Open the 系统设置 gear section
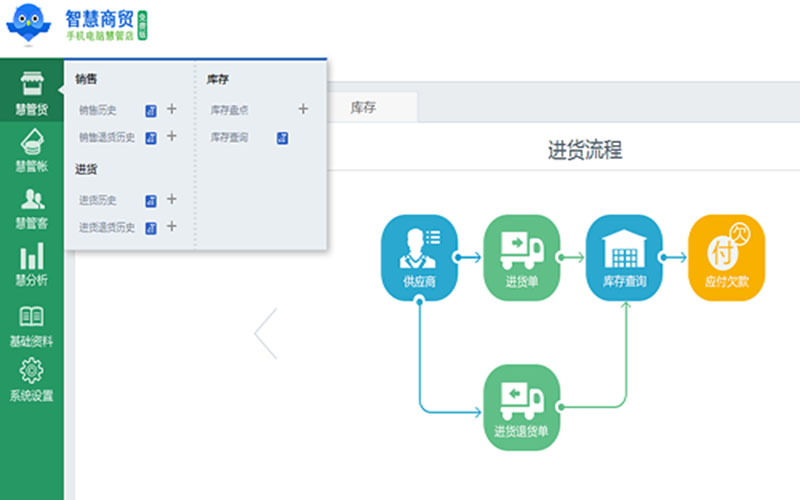 32,380
